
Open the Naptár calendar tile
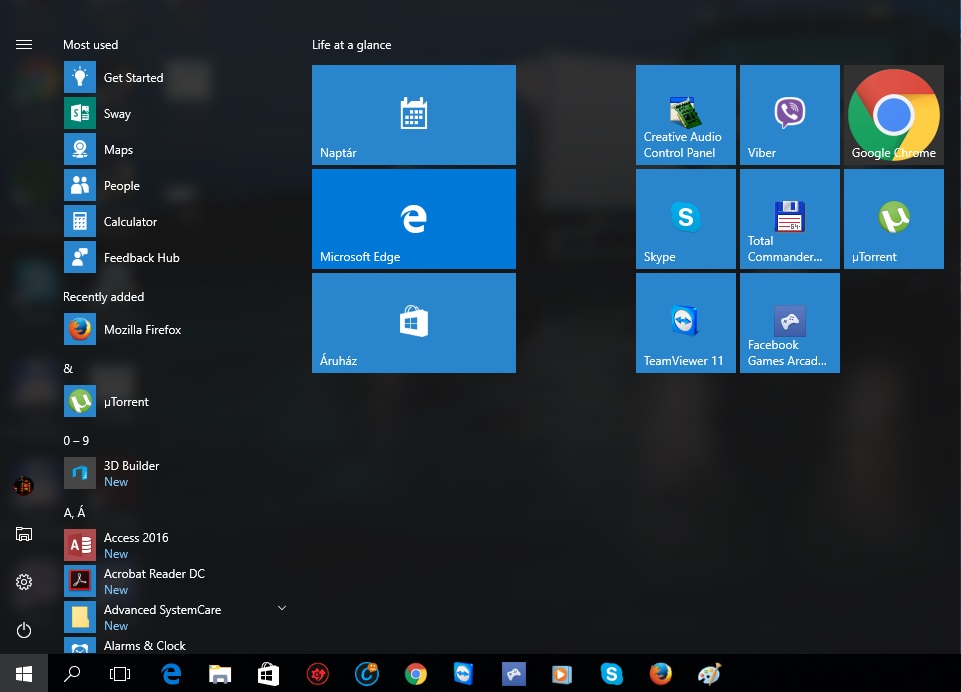414,115
